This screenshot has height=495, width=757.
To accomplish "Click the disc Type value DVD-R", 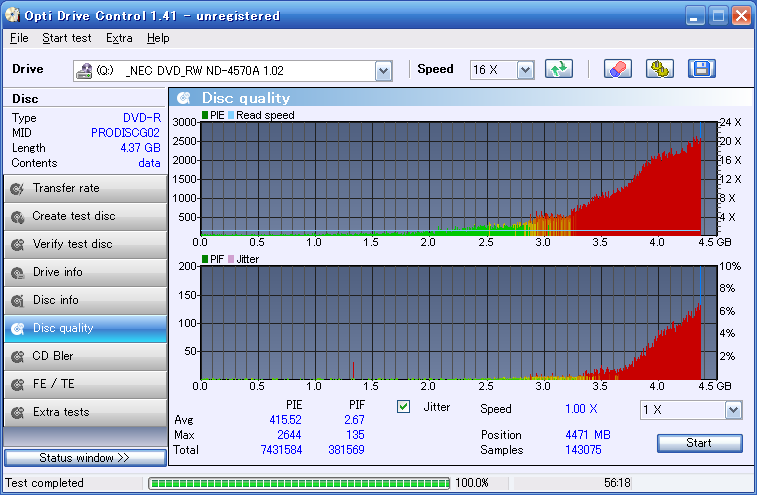I will point(141,118).
